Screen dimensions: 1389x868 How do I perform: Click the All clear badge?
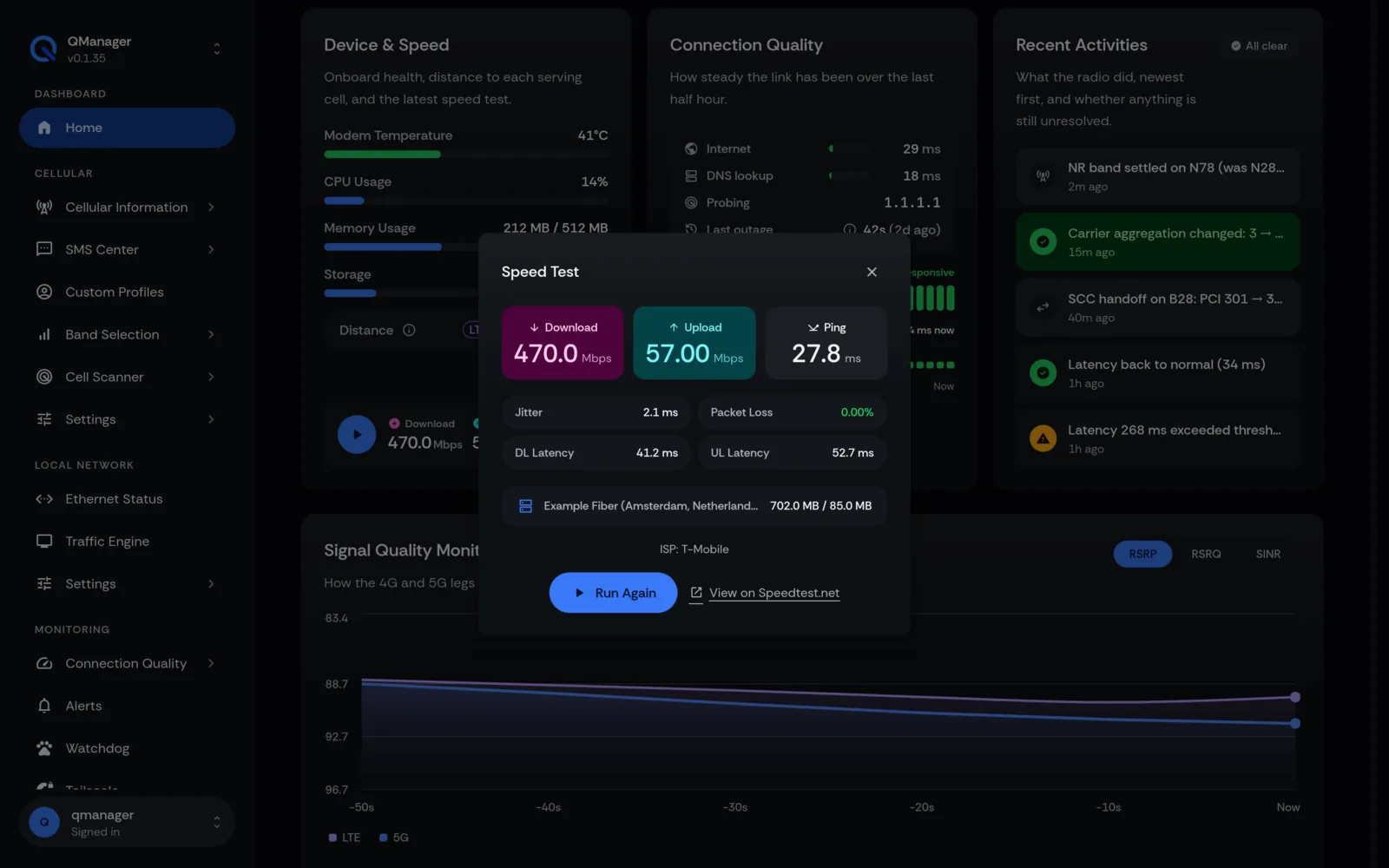click(1259, 46)
